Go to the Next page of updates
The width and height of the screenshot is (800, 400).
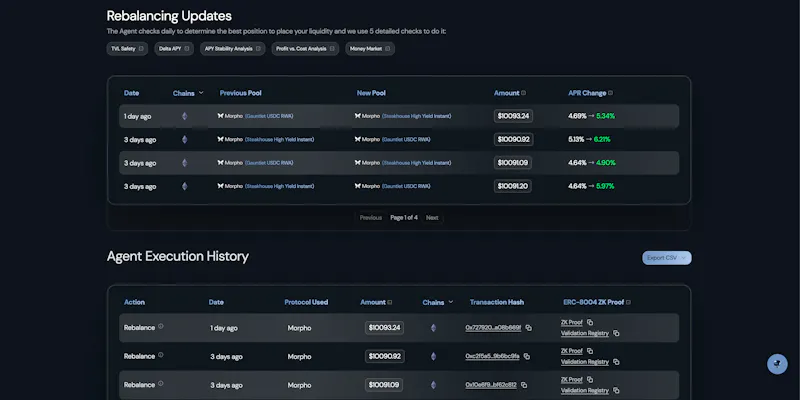click(432, 218)
